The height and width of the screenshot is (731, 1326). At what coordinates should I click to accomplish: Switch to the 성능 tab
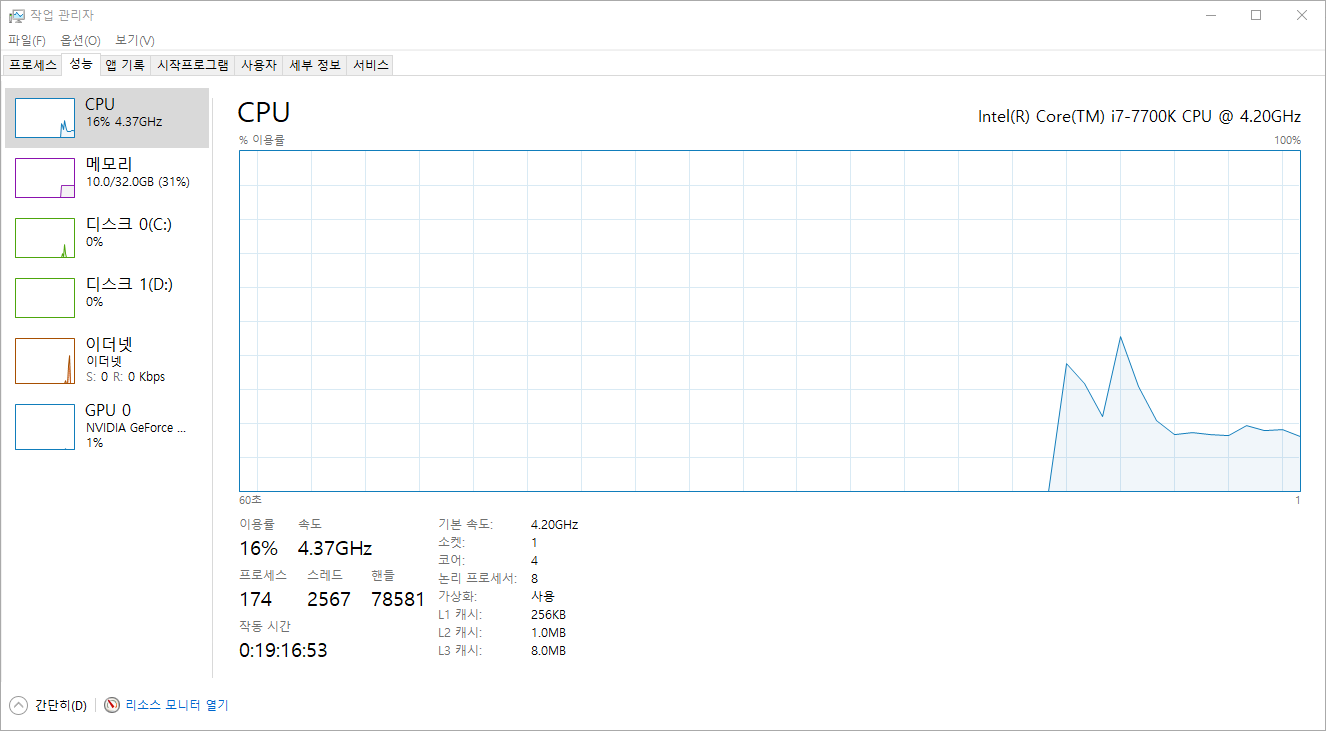pos(81,64)
